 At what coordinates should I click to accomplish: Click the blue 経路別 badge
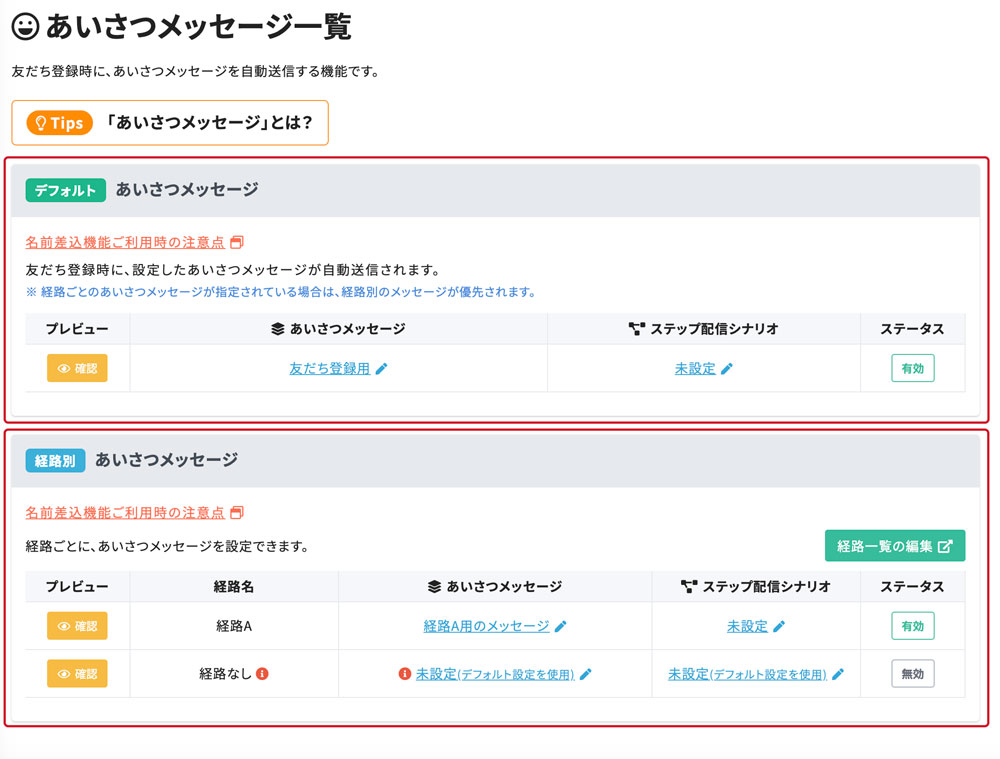[x=55, y=461]
